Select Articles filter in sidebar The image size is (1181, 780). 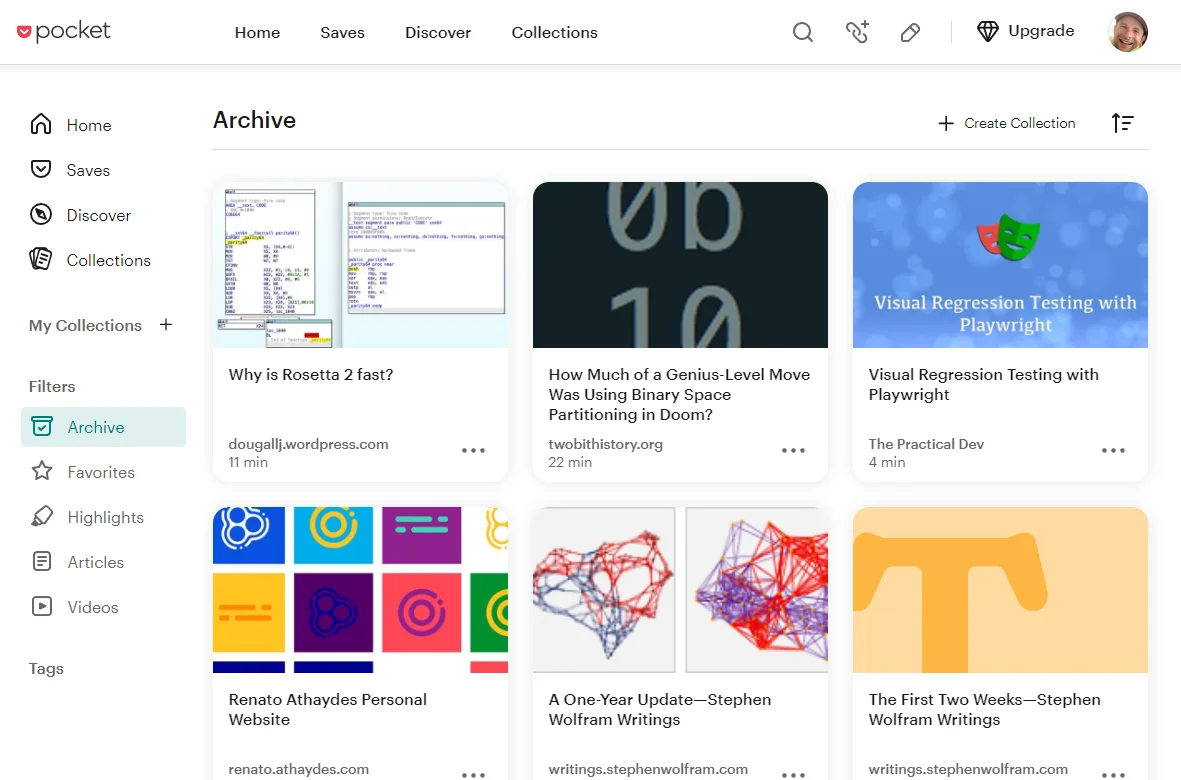click(x=95, y=562)
